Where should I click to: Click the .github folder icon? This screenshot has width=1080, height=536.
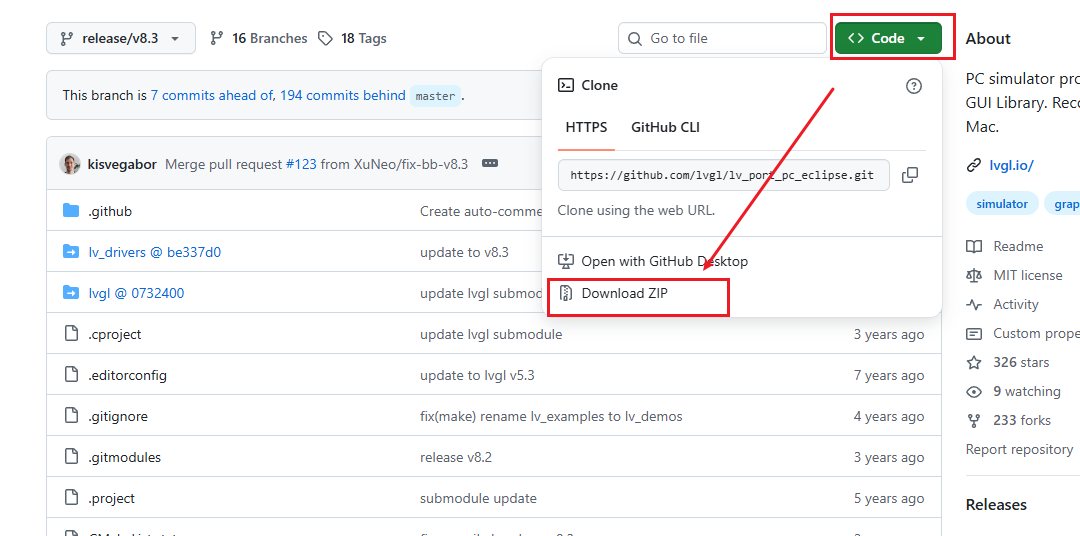(71, 211)
